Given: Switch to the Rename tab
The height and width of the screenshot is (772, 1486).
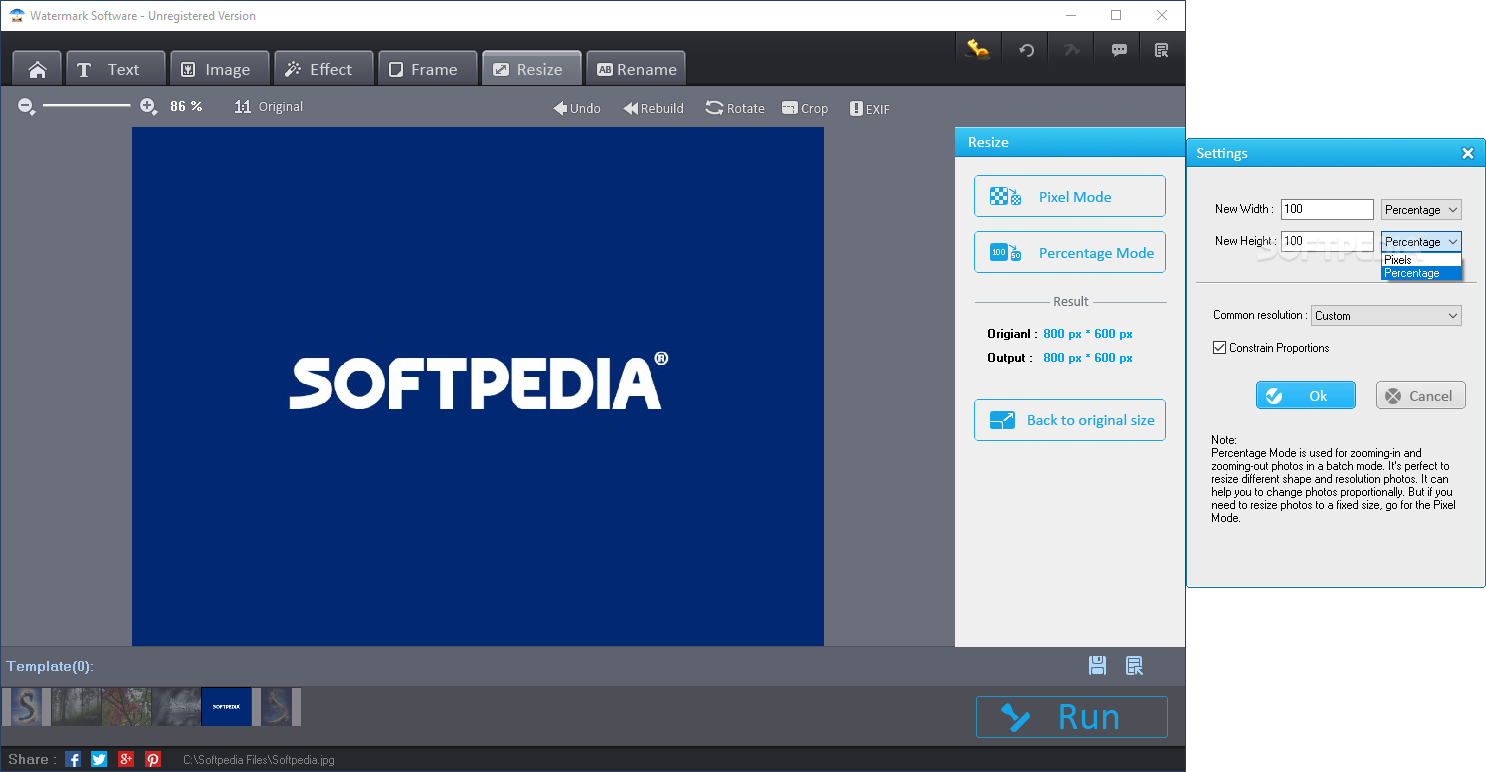Looking at the screenshot, I should (x=636, y=69).
